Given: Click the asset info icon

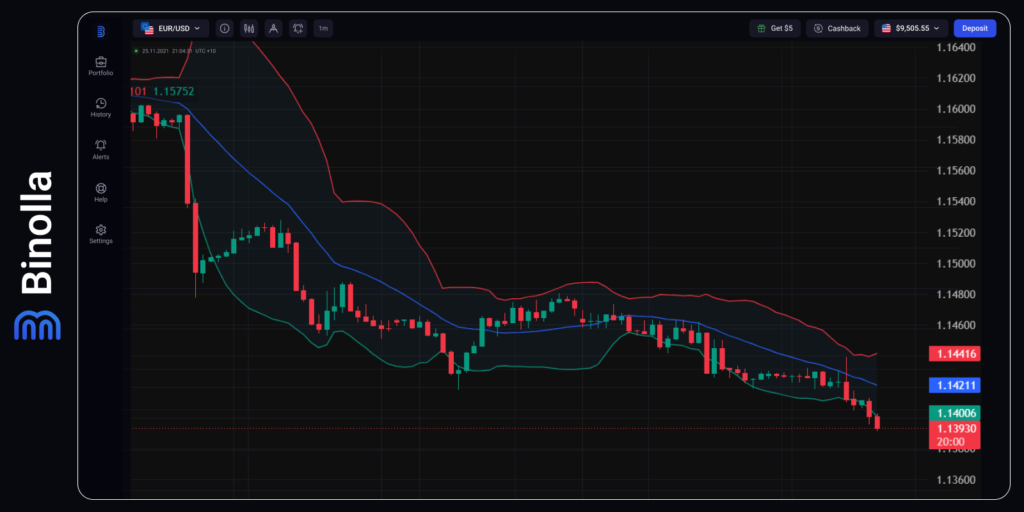Looking at the screenshot, I should pos(225,28).
